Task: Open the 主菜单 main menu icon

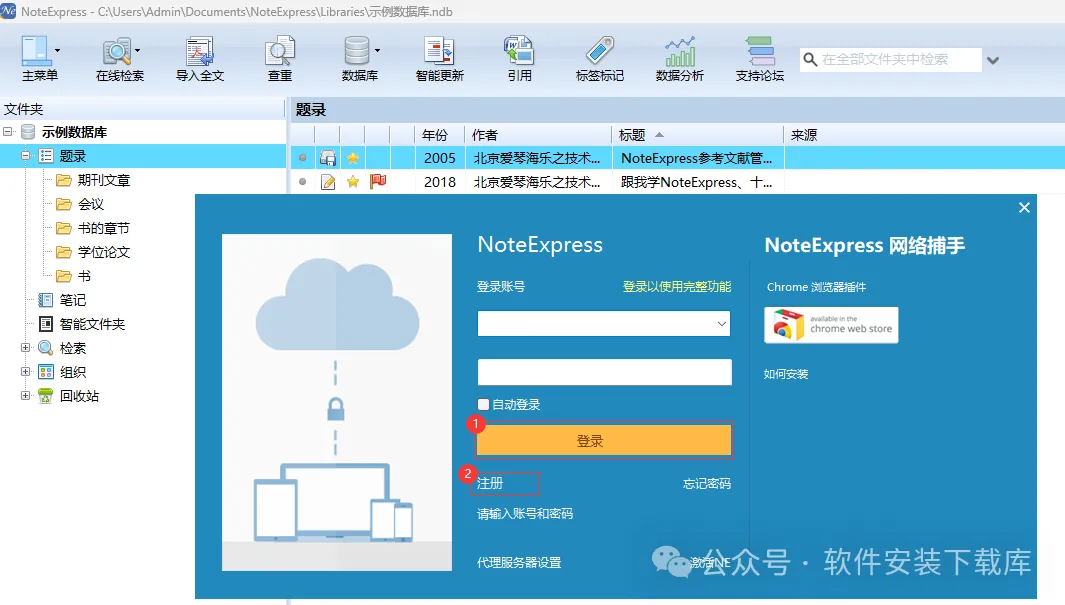Action: (35, 51)
